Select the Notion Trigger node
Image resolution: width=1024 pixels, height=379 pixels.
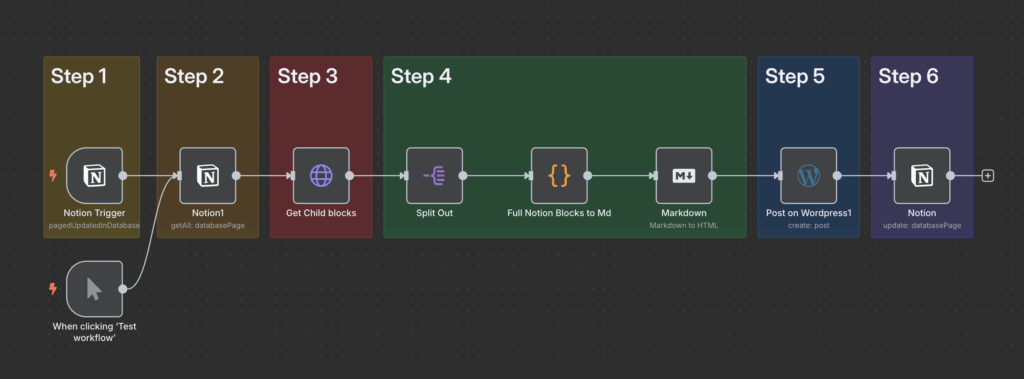pos(95,175)
